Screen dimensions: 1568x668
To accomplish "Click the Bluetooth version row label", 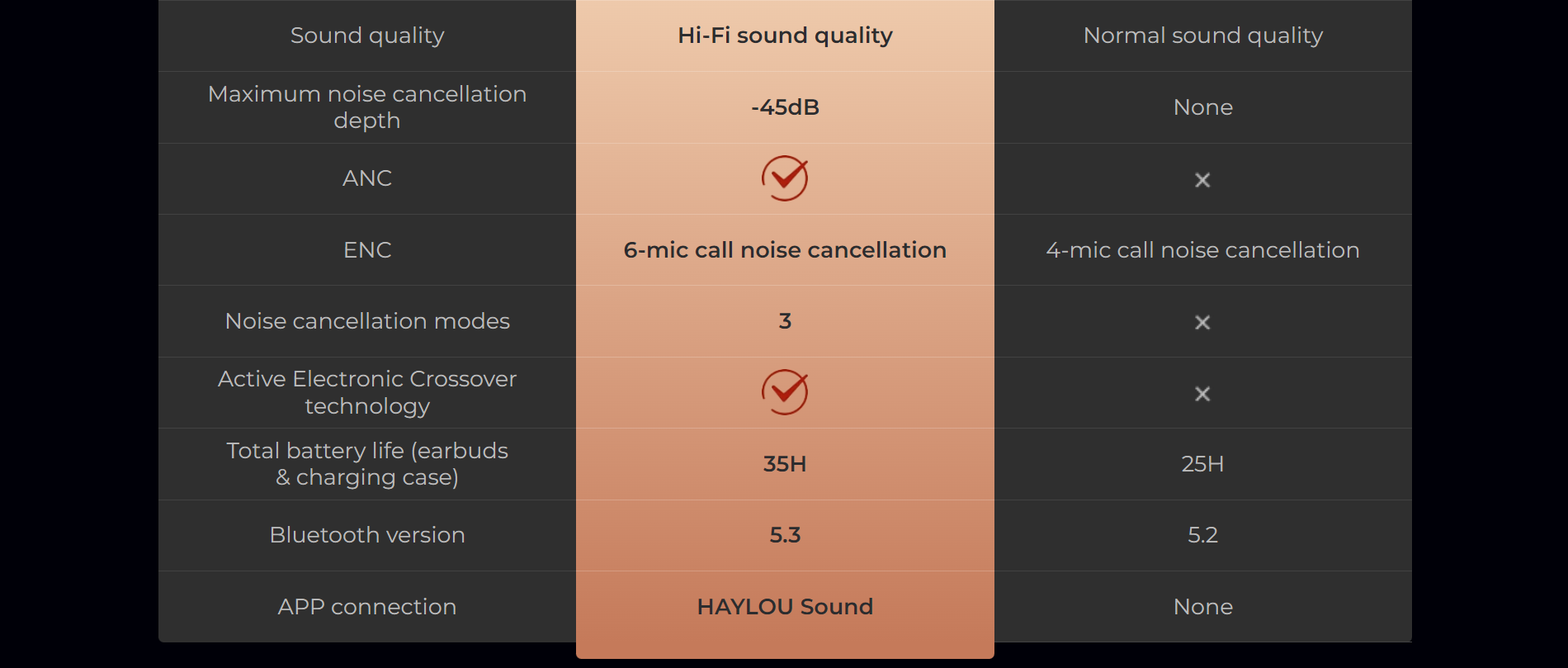I will (x=367, y=535).
